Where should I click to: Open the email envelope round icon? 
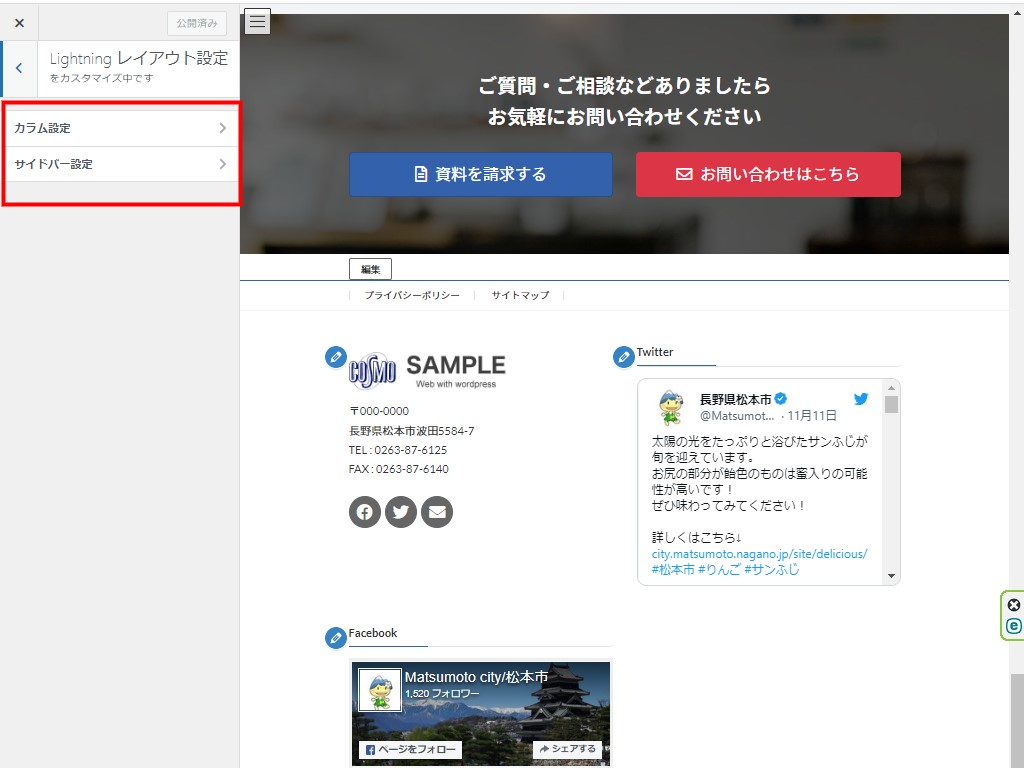[x=437, y=512]
